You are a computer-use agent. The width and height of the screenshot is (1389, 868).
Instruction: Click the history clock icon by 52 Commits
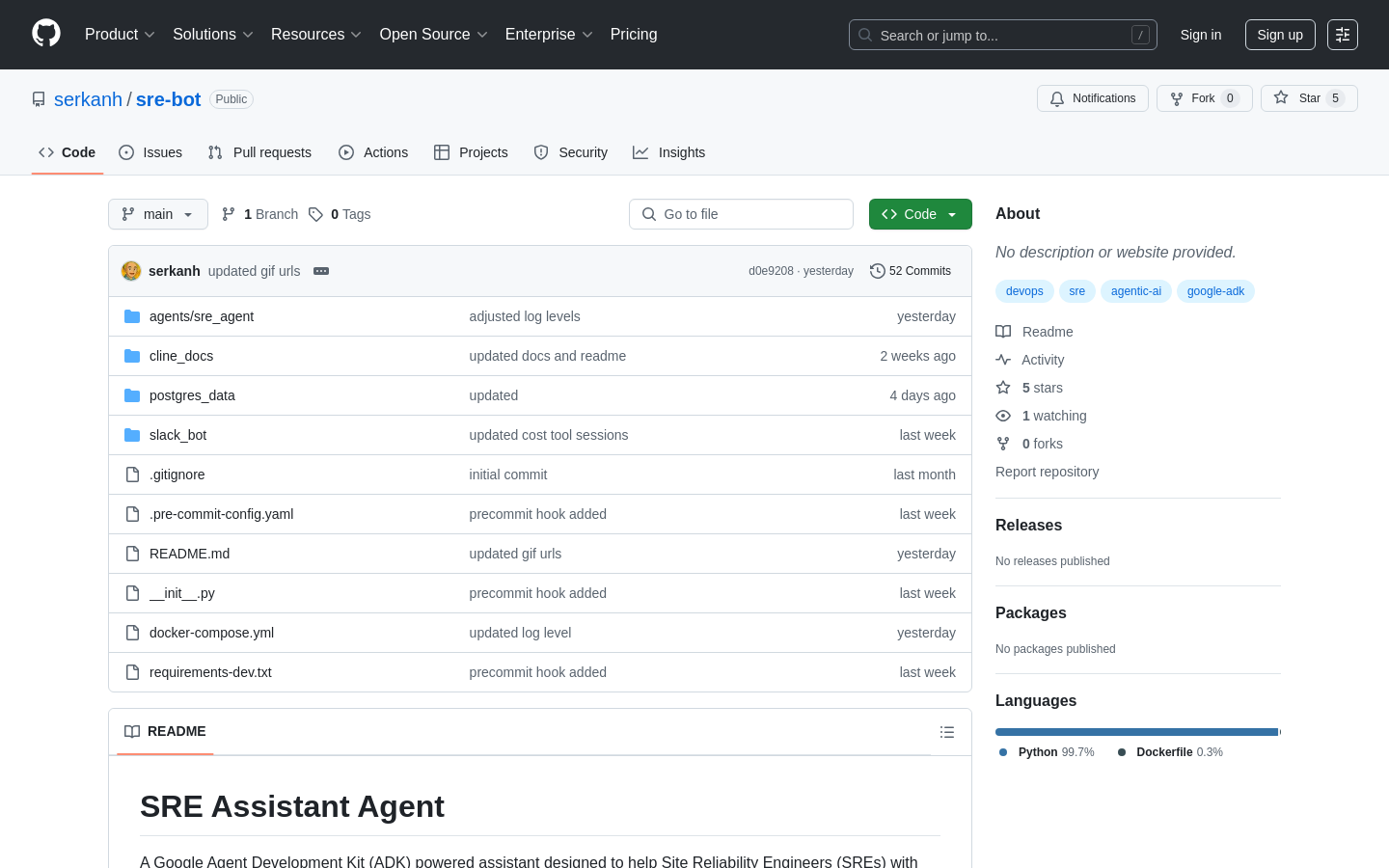point(878,271)
